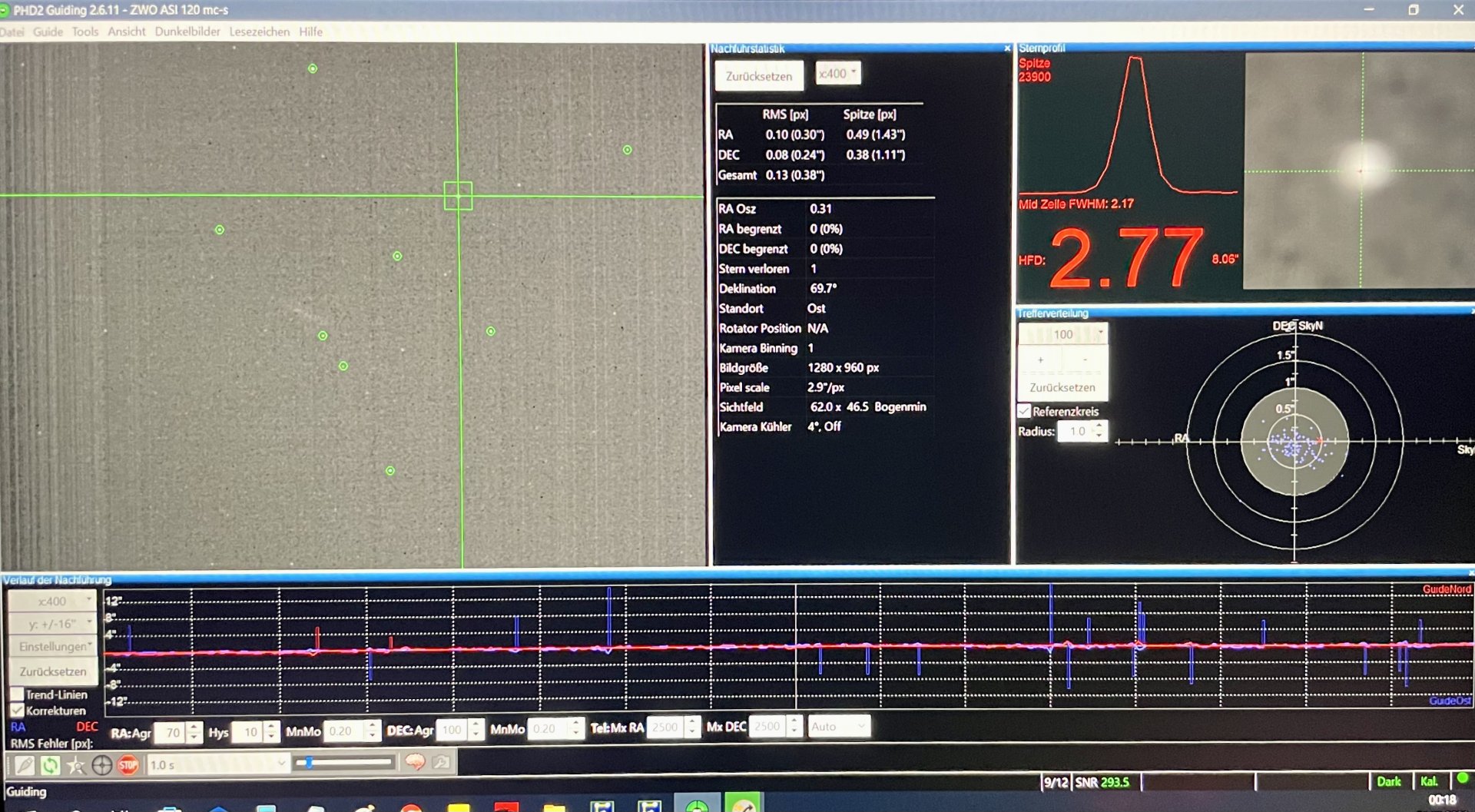The height and width of the screenshot is (812, 1475).
Task: Open the Auto DEC guide mode dropdown
Action: coord(839,726)
